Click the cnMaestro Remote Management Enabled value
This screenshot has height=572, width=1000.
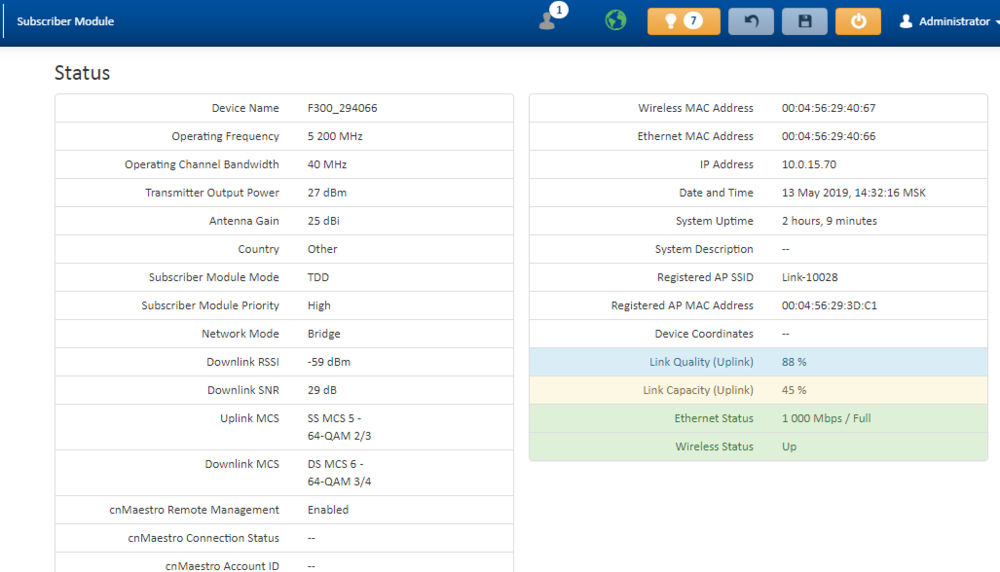pos(328,510)
